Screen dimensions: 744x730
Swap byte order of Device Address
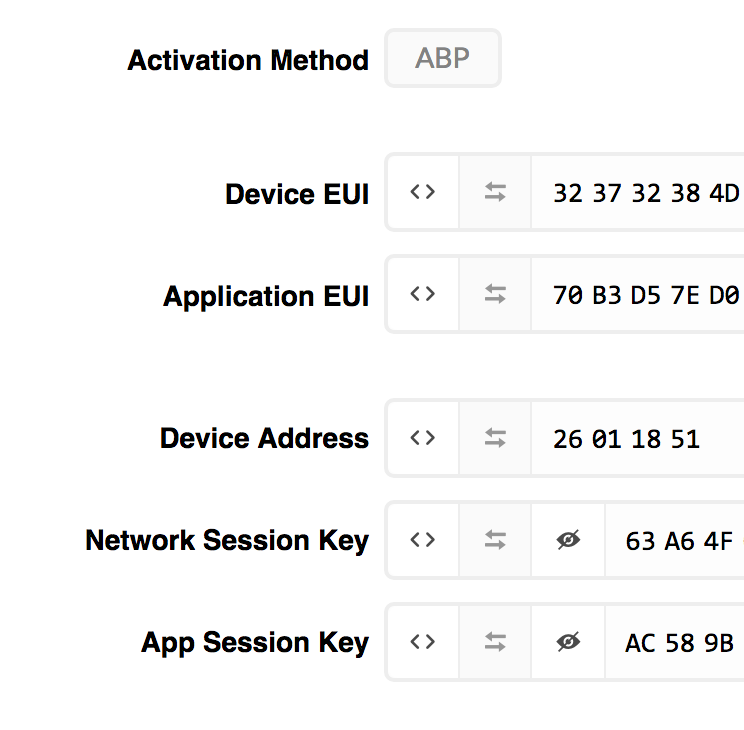(x=495, y=438)
